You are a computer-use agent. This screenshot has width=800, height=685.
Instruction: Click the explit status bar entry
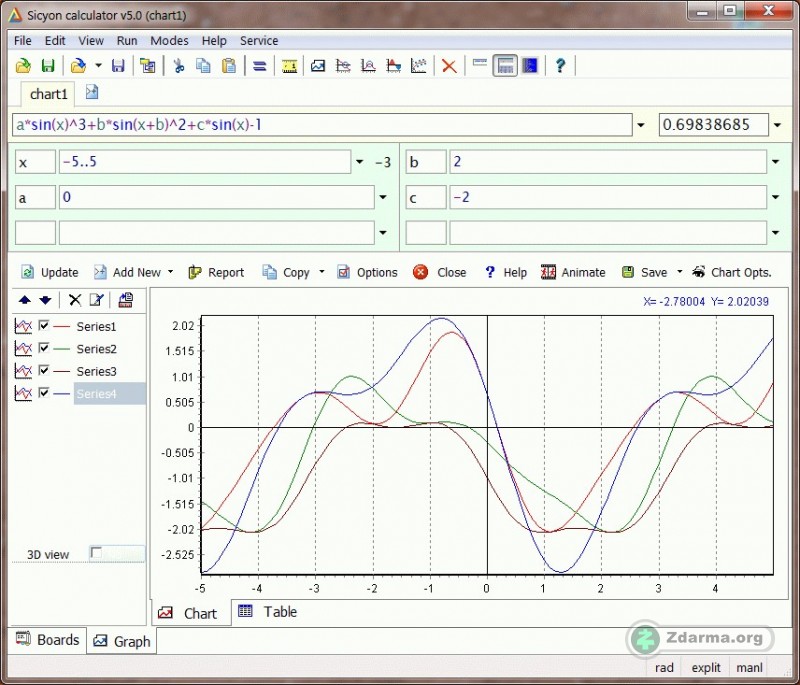[x=706, y=668]
